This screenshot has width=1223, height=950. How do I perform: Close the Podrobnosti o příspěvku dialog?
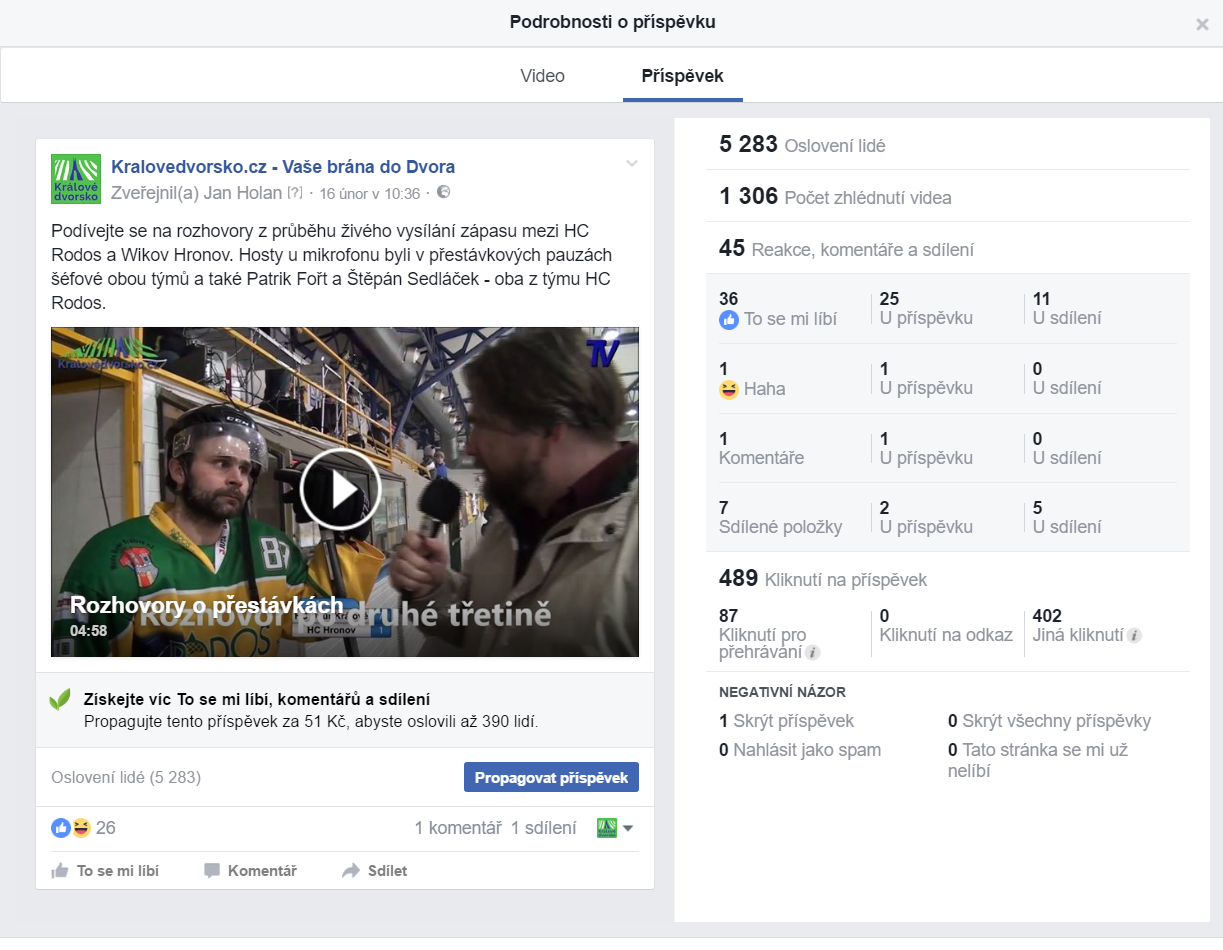click(x=1202, y=25)
